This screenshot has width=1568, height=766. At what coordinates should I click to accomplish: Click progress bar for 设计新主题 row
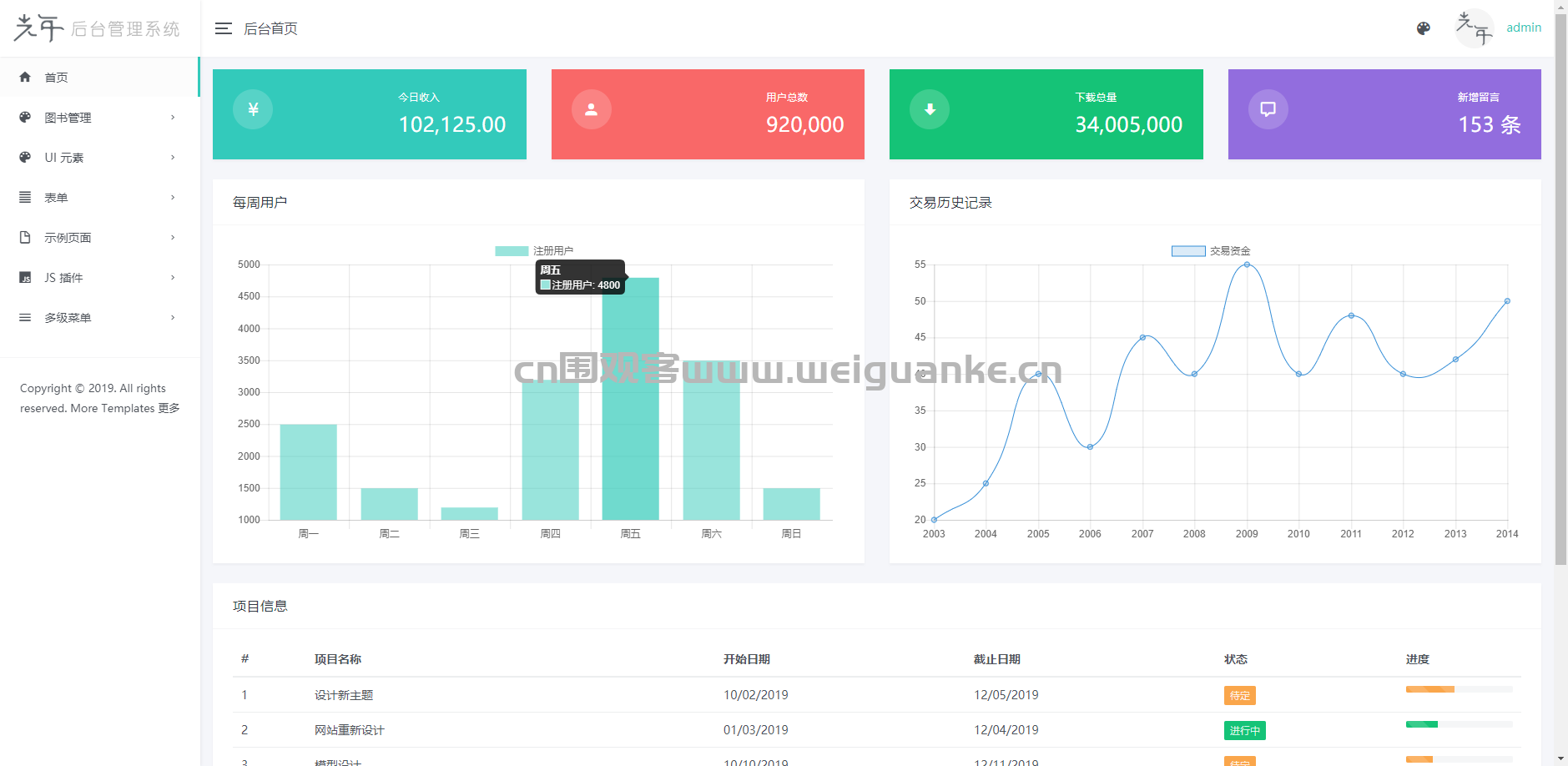point(1459,689)
